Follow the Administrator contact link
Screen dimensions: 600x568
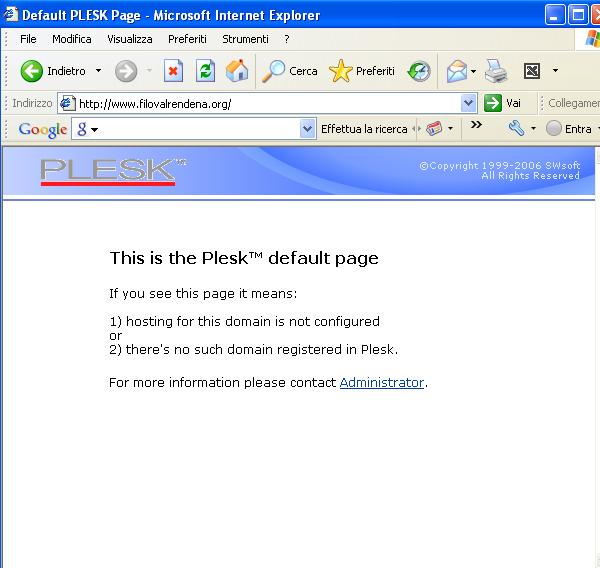pos(382,382)
